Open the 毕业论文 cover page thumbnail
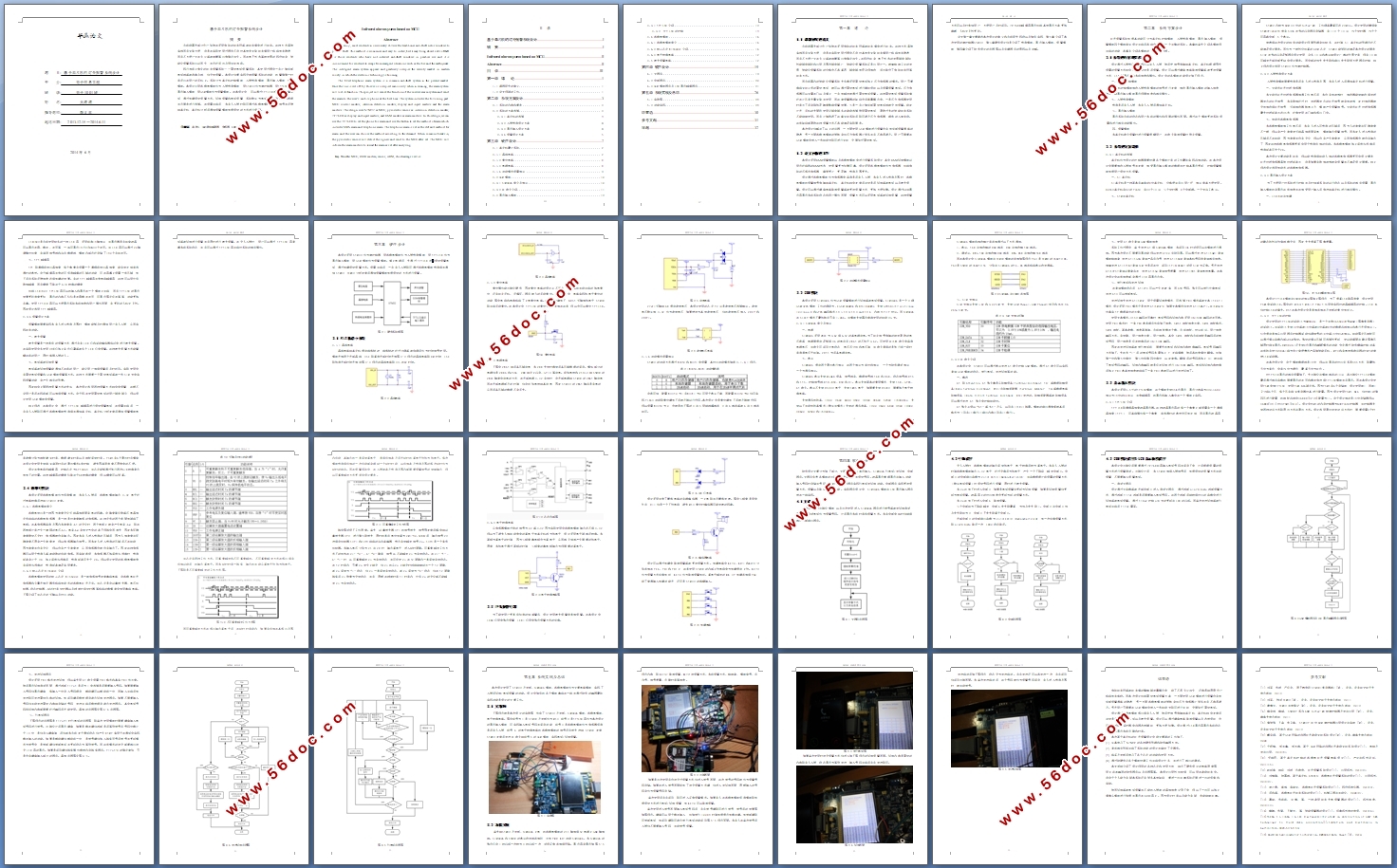1397x868 pixels. point(79,110)
